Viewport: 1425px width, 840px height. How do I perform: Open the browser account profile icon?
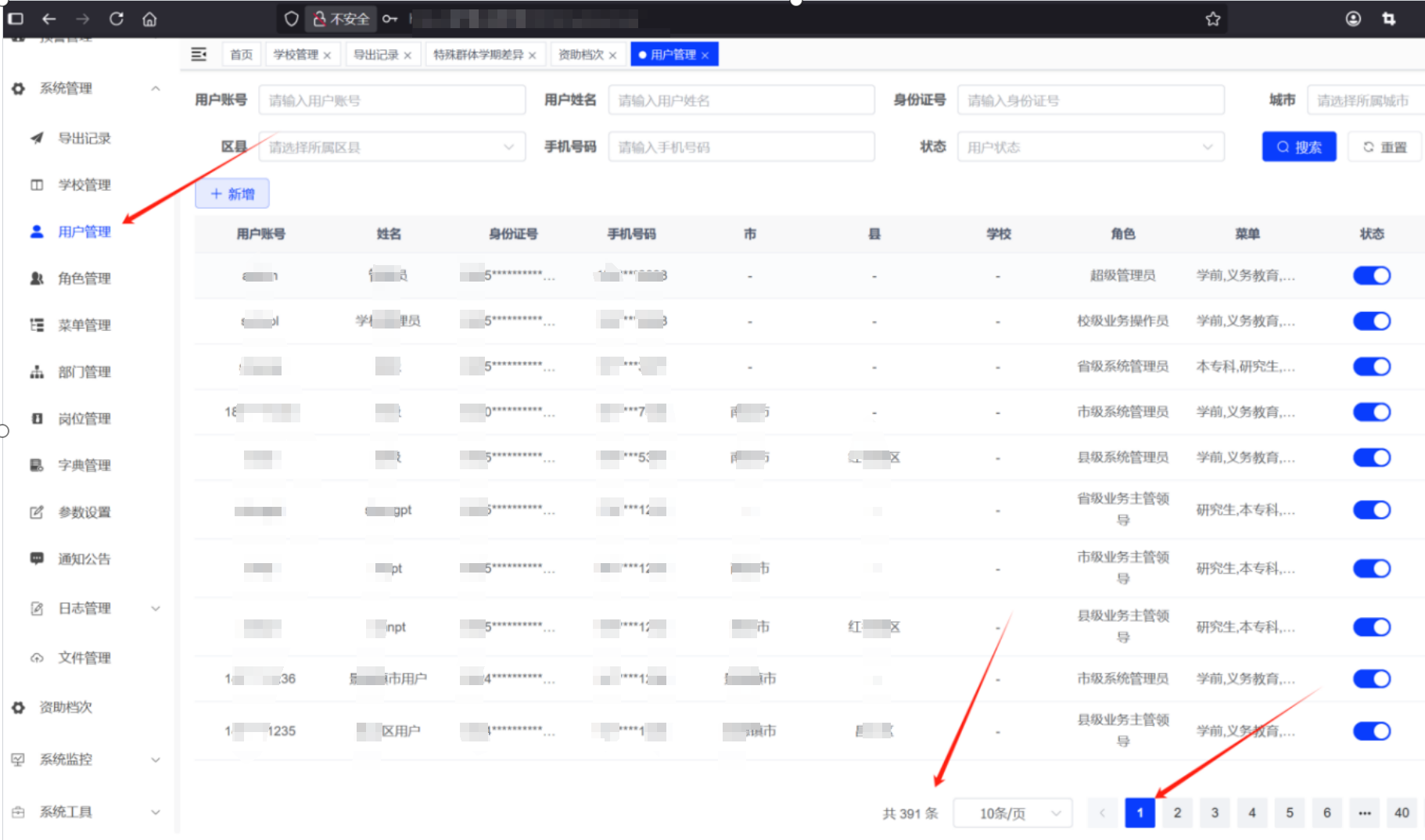click(x=1353, y=19)
